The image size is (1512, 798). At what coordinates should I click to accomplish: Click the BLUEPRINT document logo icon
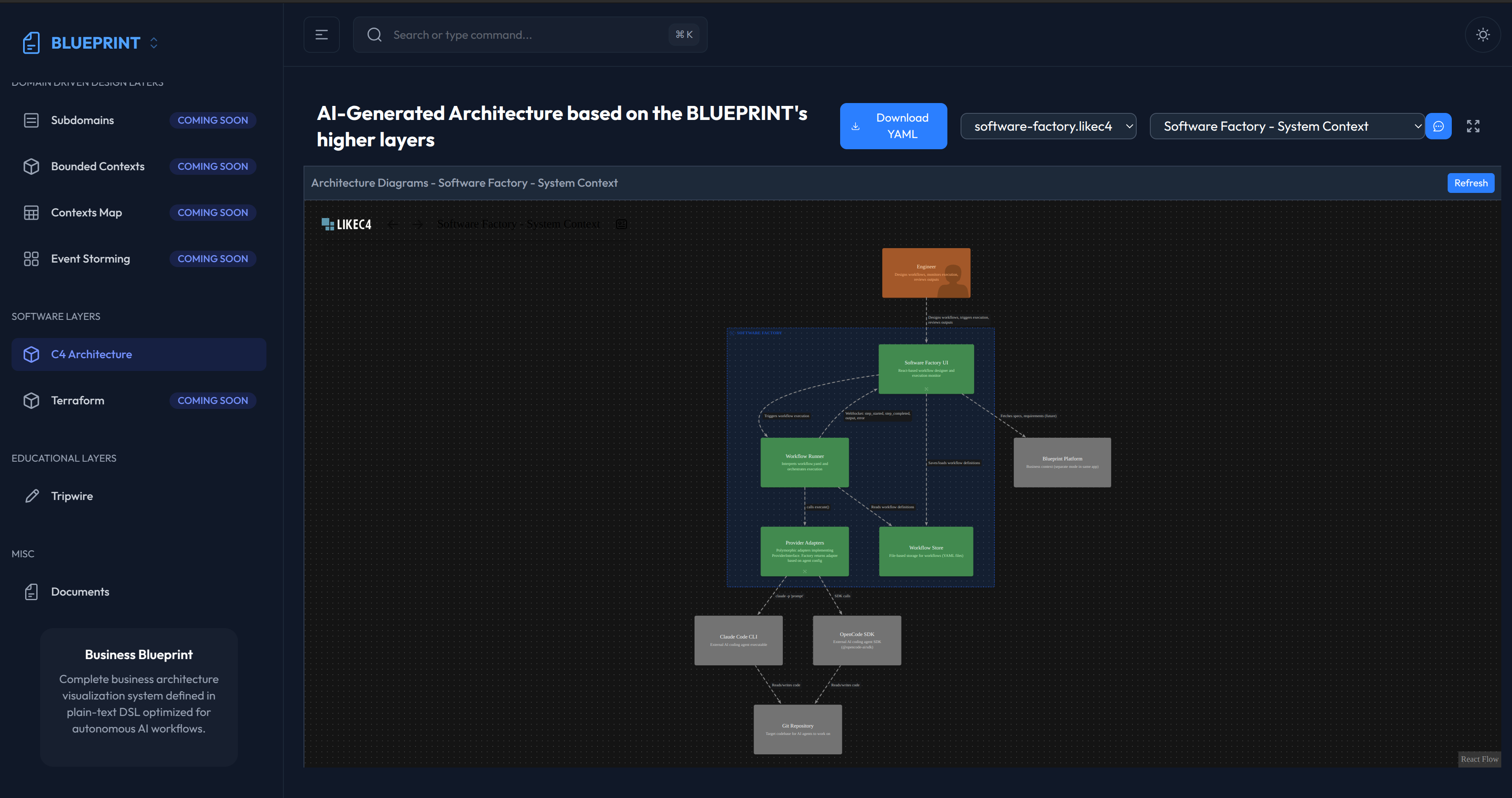coord(31,43)
